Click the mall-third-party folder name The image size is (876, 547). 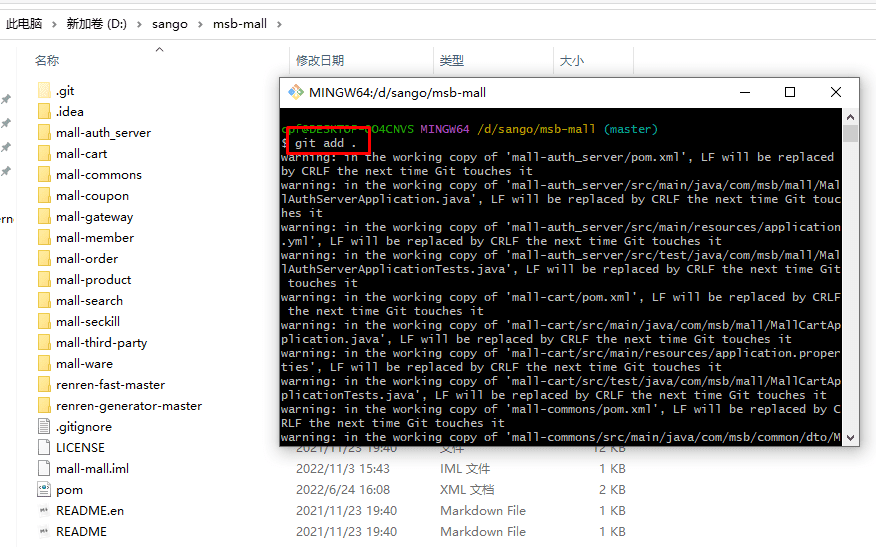pyautogui.click(x=102, y=343)
